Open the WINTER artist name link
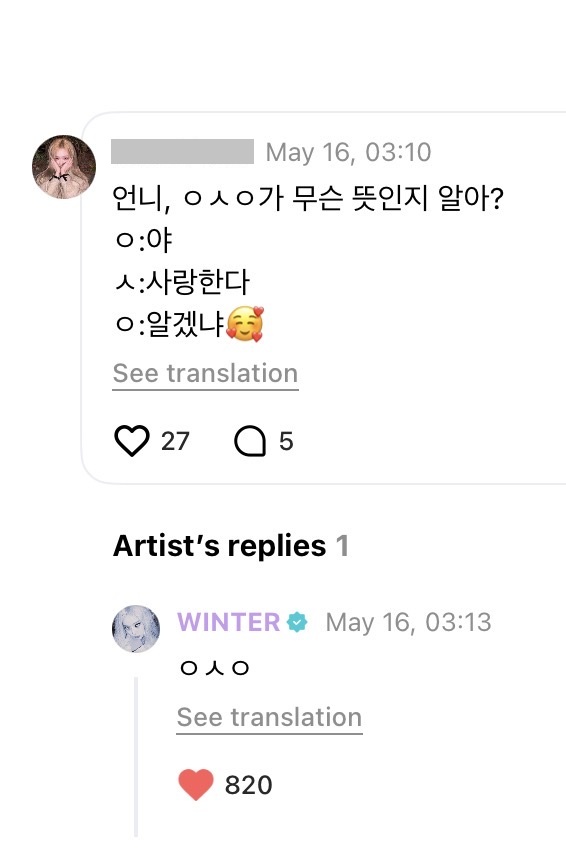The image size is (566, 855). 228,622
